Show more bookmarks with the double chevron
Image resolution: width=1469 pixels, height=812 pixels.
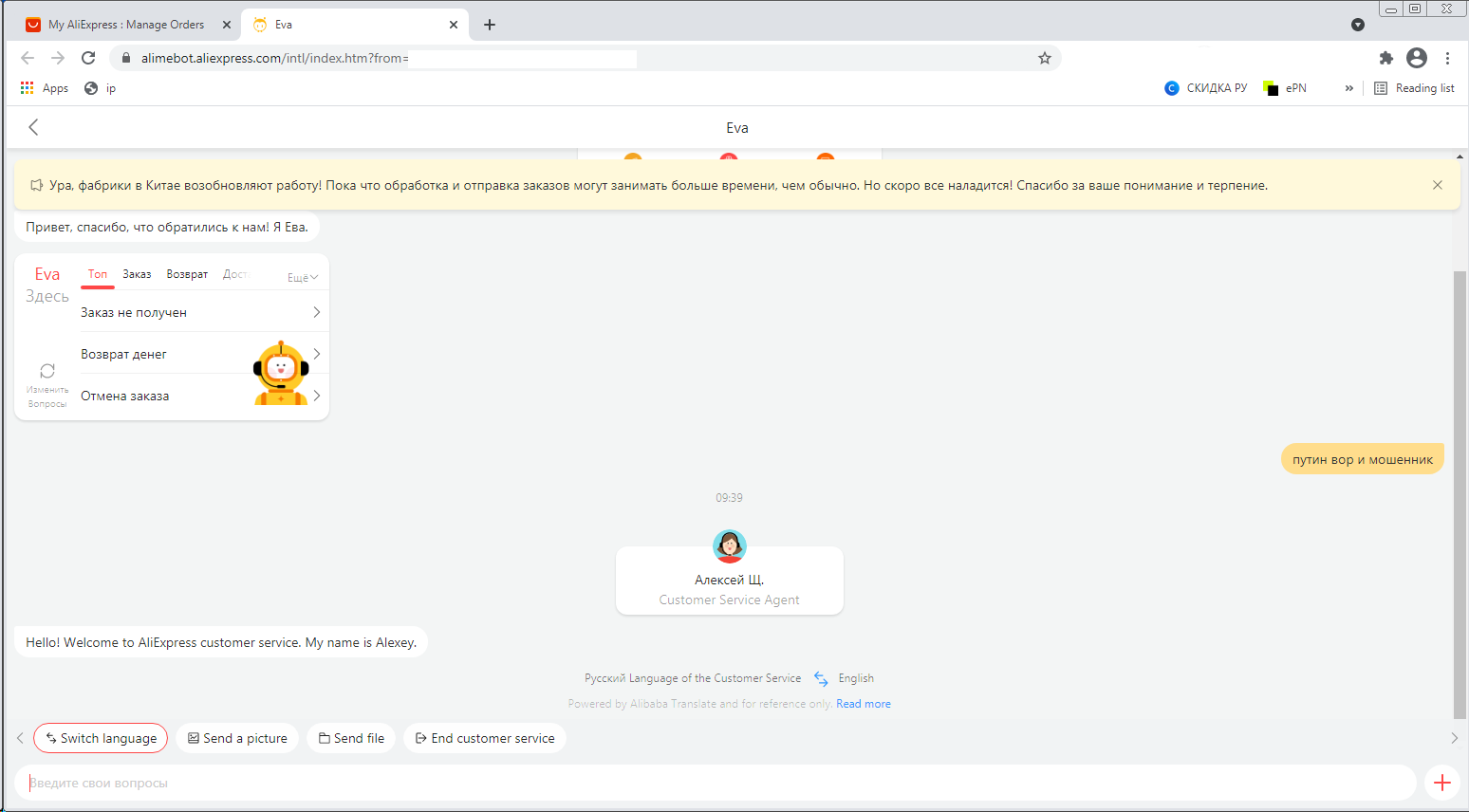coord(1349,88)
